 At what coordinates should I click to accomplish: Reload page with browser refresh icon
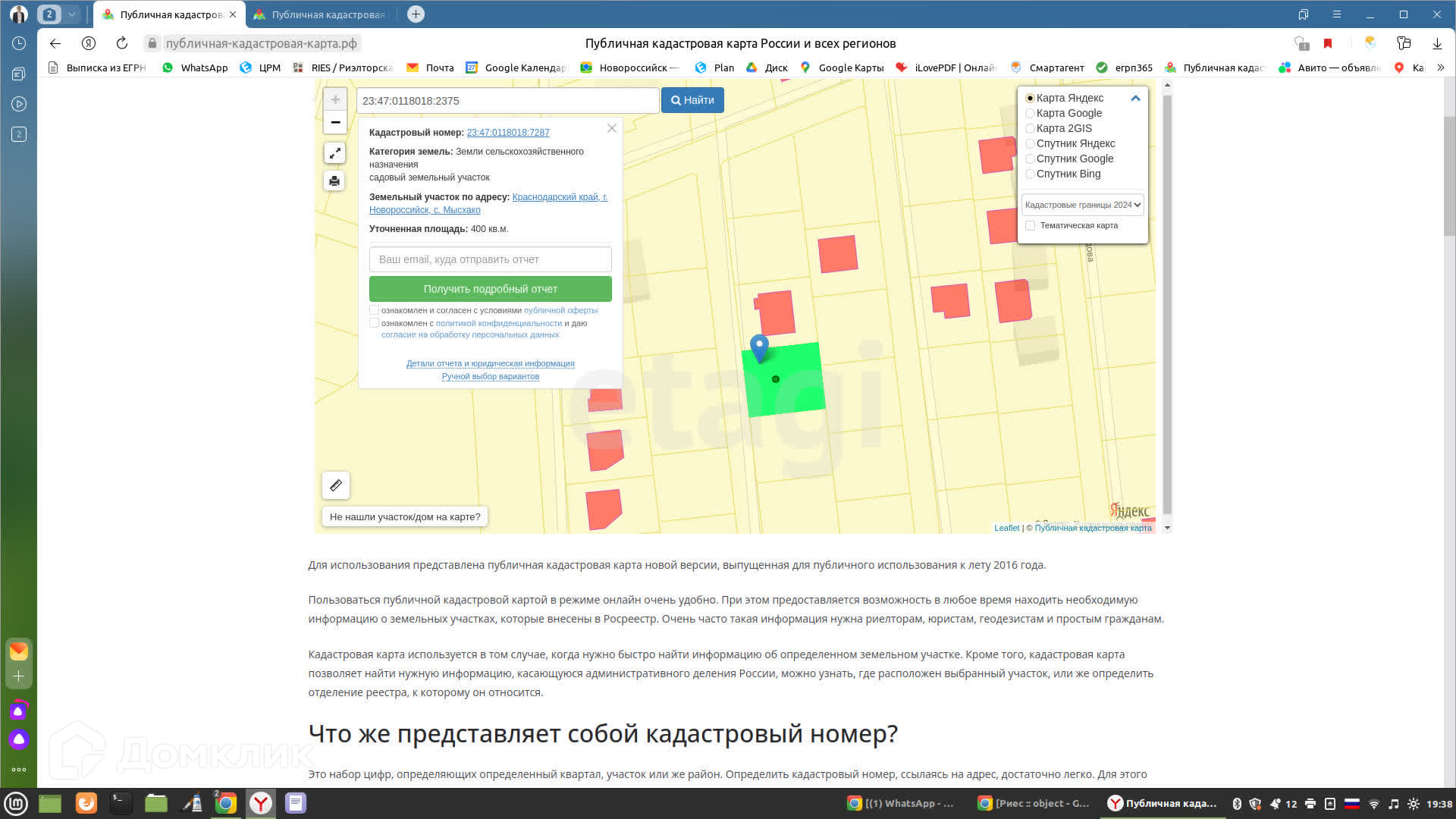122,43
